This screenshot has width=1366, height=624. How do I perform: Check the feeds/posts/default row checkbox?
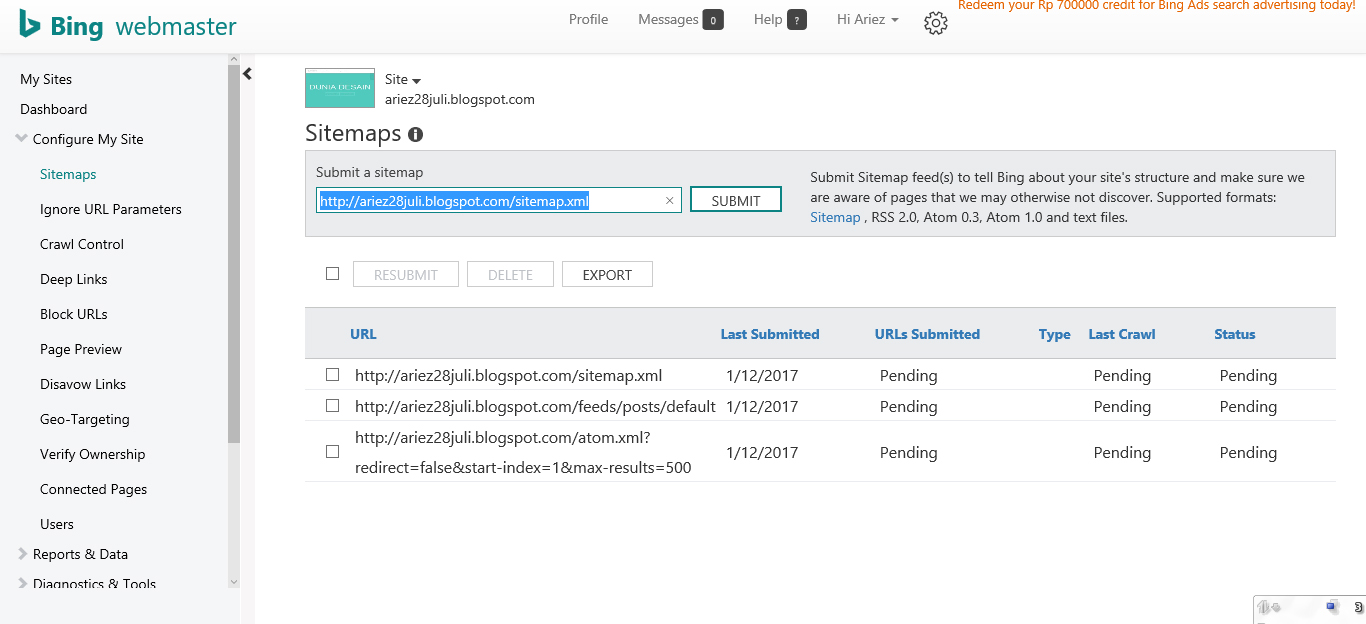tap(333, 406)
